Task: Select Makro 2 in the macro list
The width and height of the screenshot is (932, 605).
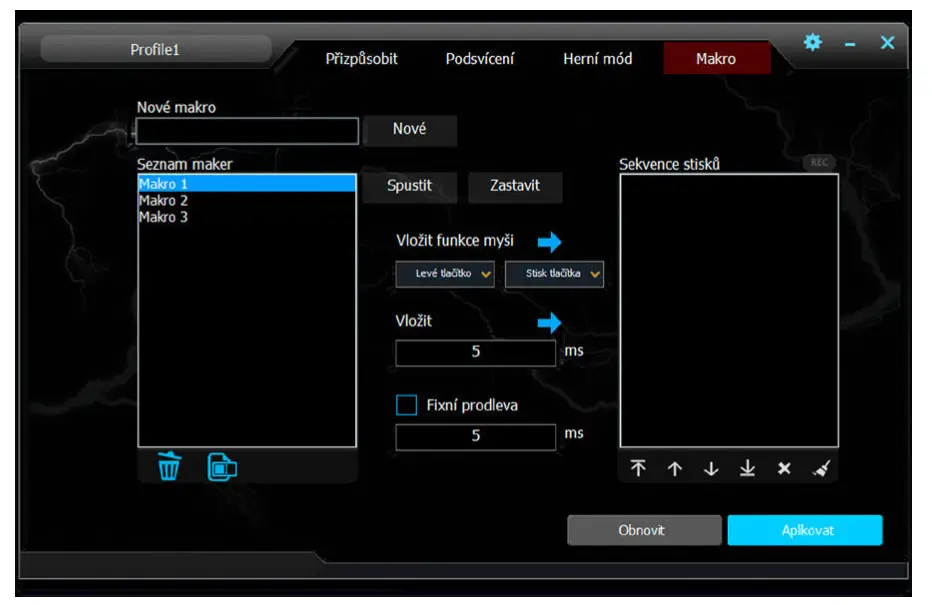Action: (x=247, y=200)
